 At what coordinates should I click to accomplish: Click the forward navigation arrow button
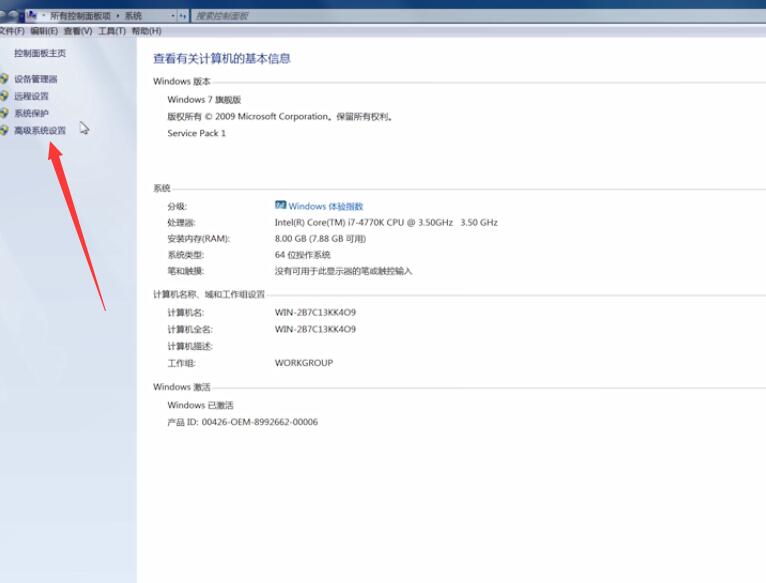[15, 15]
